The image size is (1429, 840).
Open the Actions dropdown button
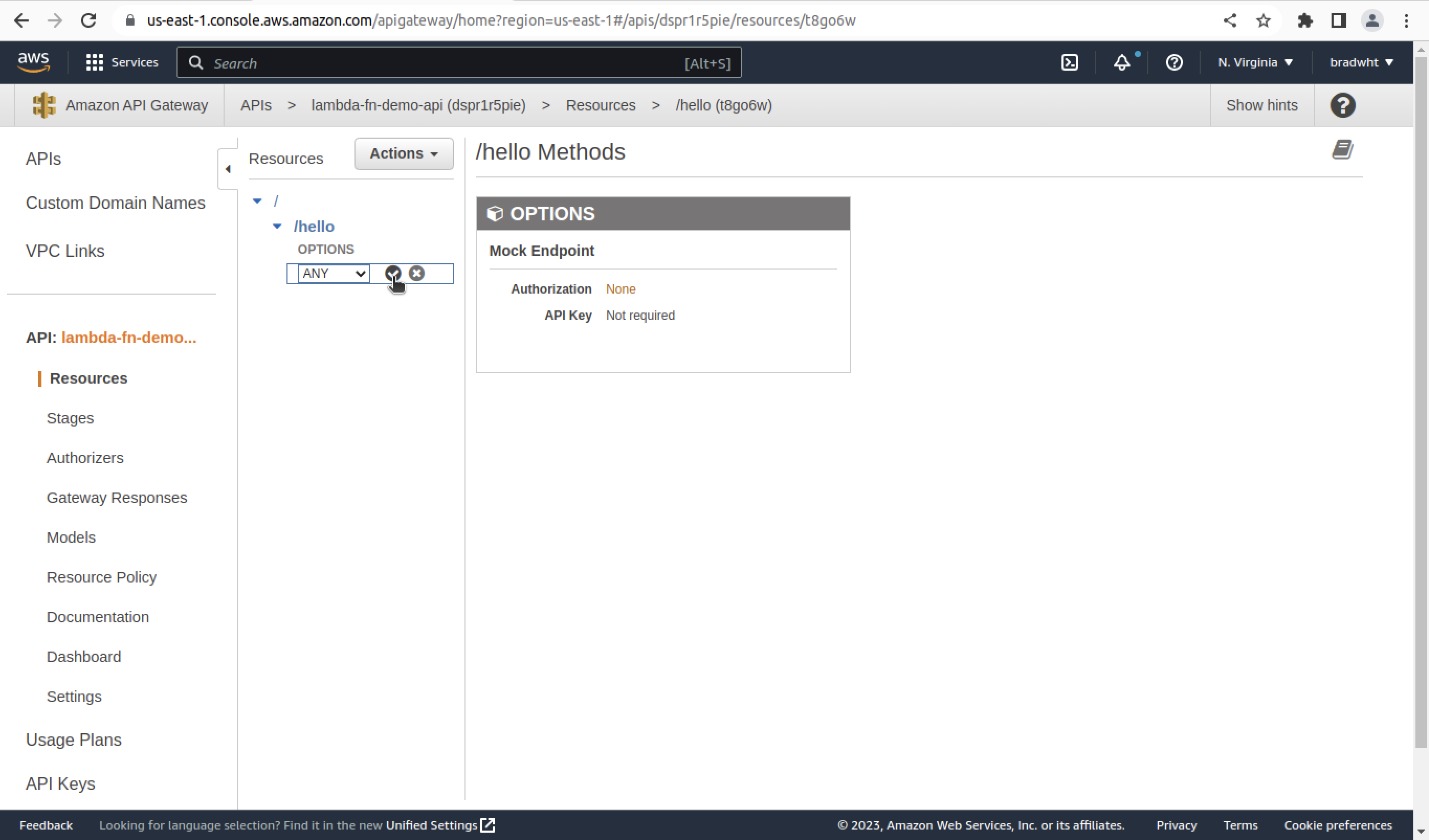tap(404, 153)
